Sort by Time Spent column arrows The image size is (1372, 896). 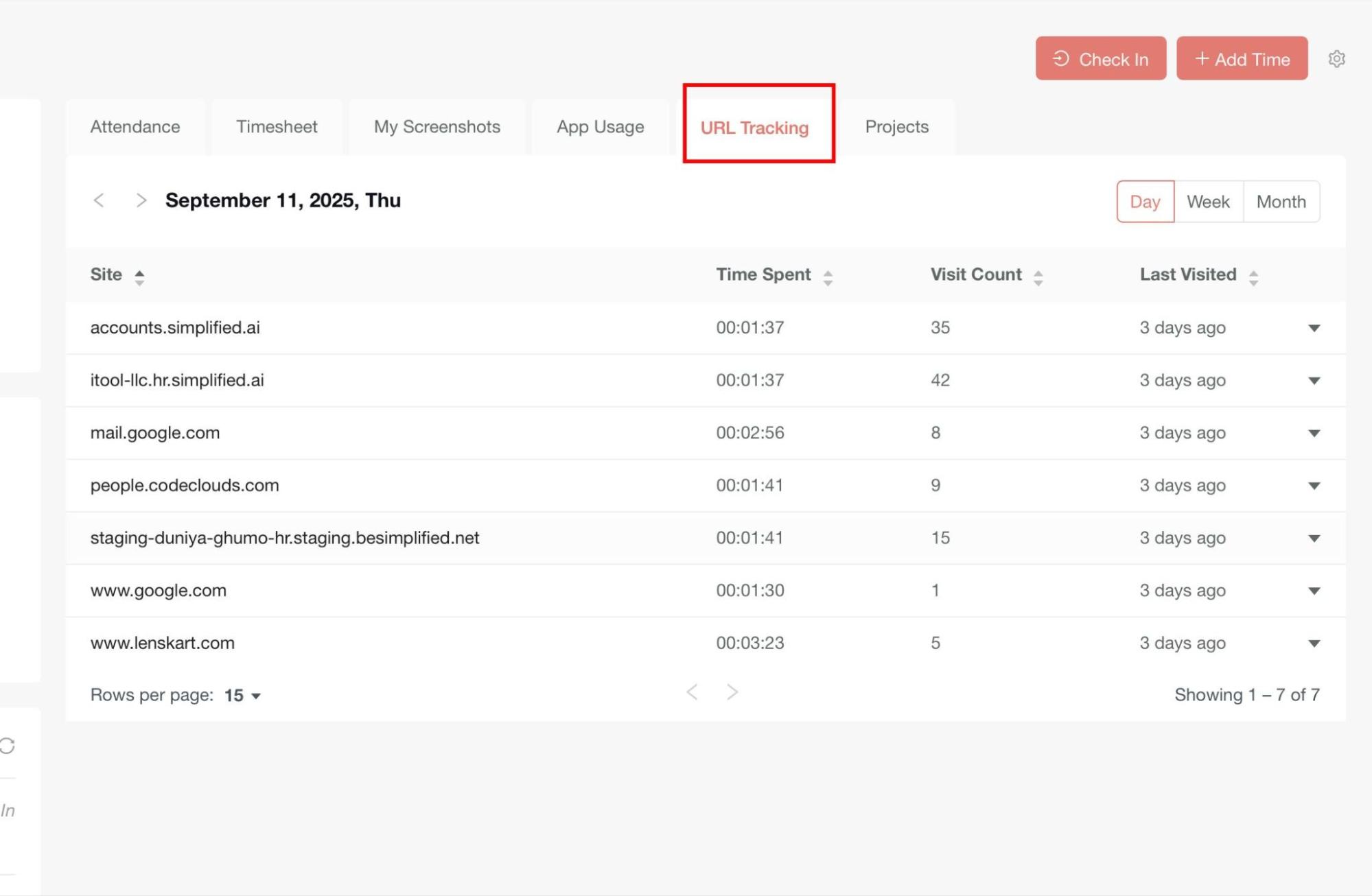point(828,276)
